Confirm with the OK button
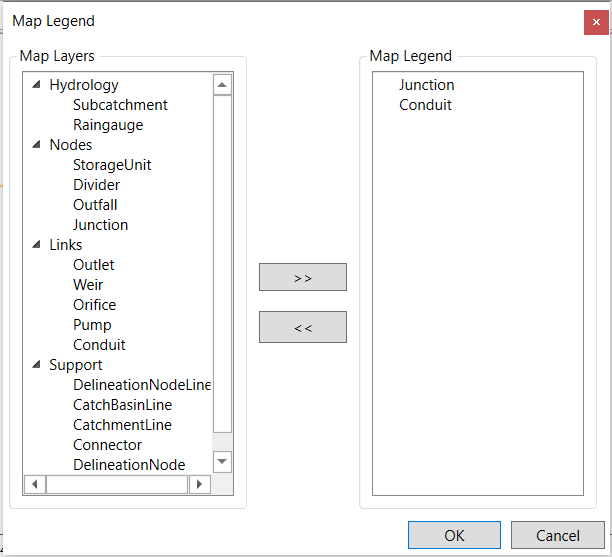 coord(454,535)
